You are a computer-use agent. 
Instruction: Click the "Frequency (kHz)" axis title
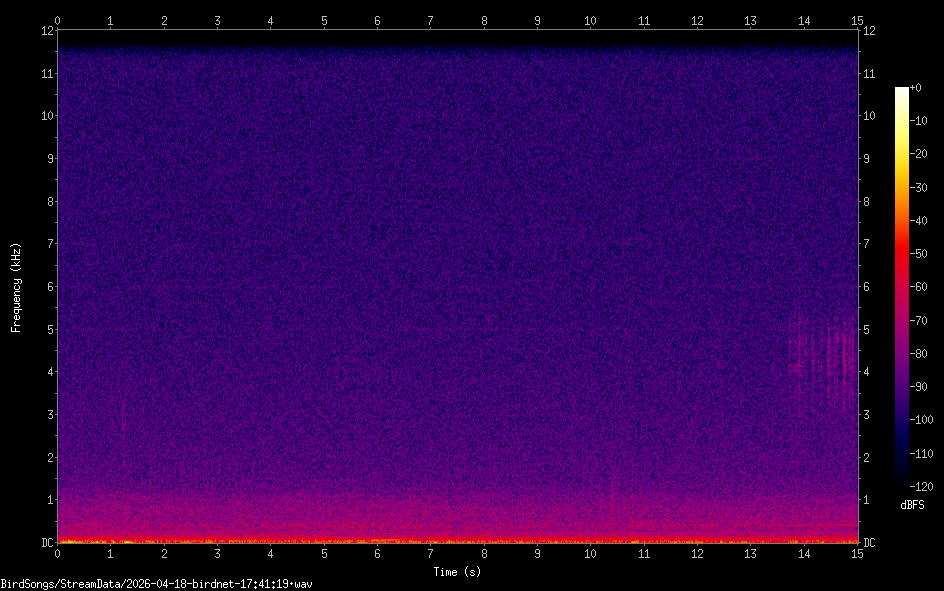click(16, 286)
